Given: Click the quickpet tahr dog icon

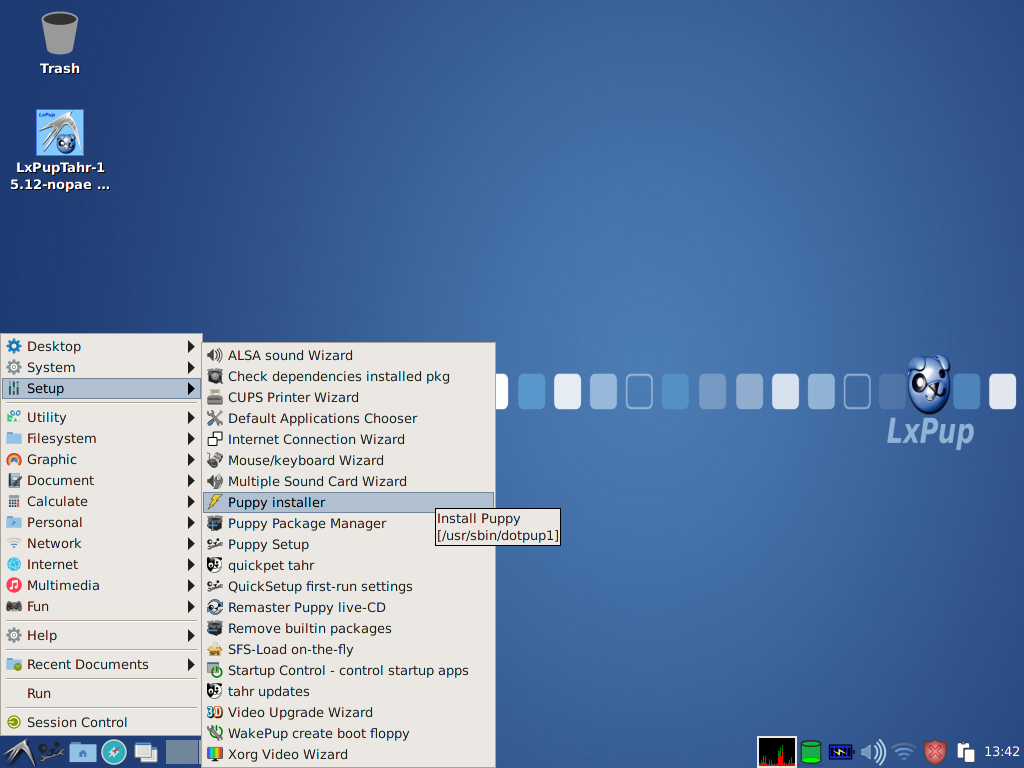Looking at the screenshot, I should tap(215, 565).
